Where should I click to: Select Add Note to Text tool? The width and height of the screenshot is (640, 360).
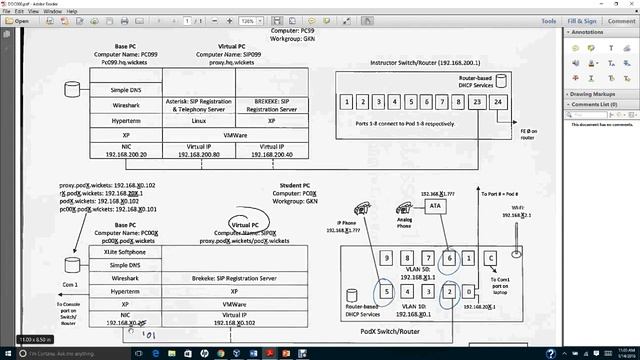tap(611, 78)
